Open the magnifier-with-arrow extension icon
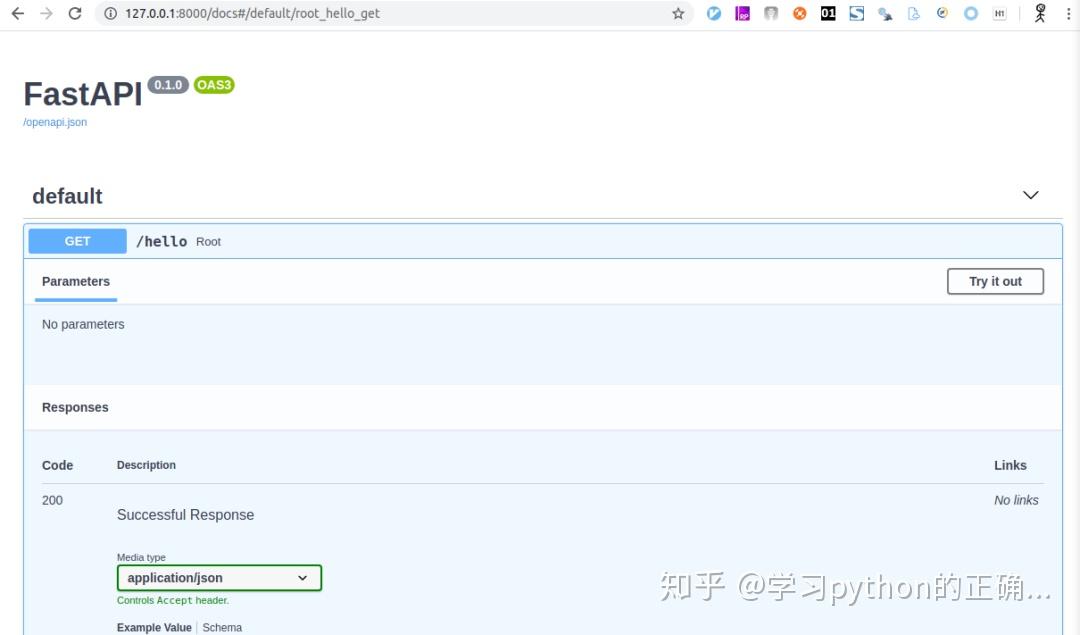This screenshot has height=635, width=1080. [885, 13]
